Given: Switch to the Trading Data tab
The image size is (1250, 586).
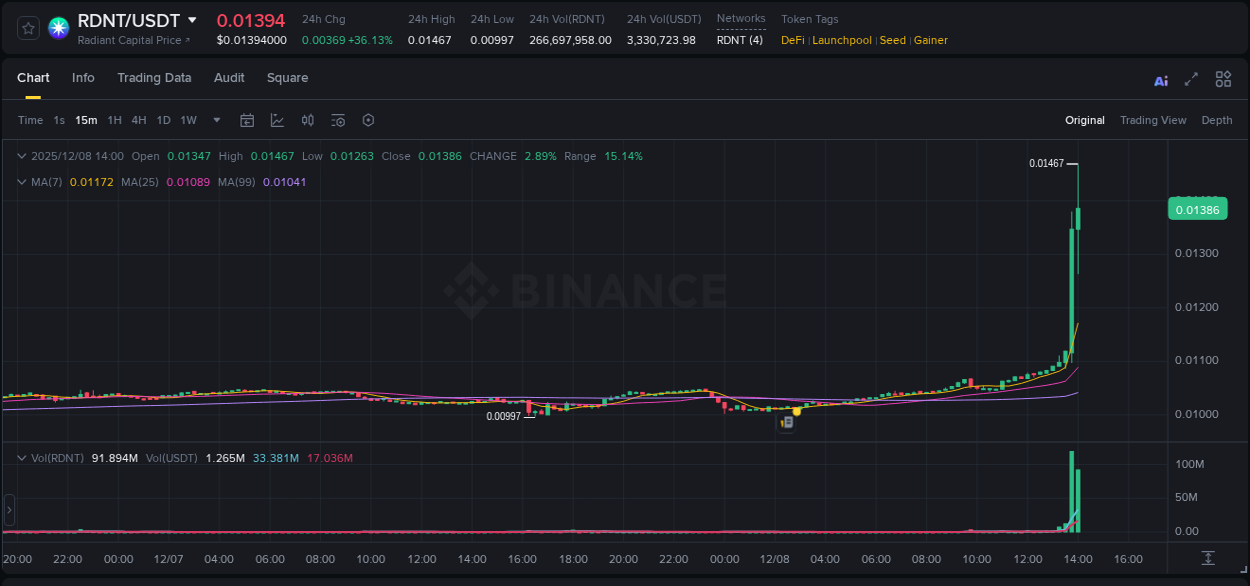Looking at the screenshot, I should click(x=154, y=78).
